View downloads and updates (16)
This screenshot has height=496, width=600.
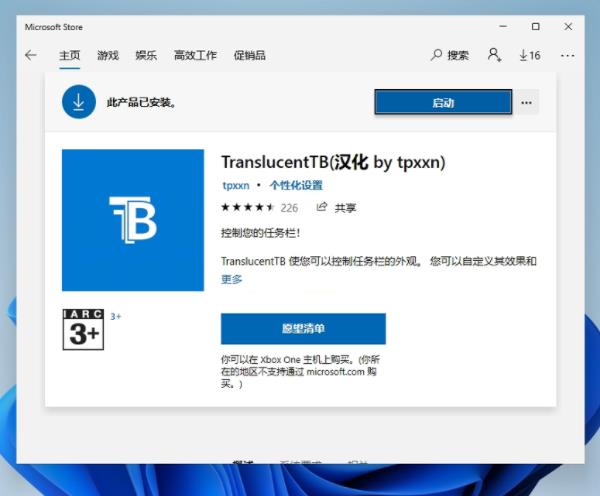(530, 55)
